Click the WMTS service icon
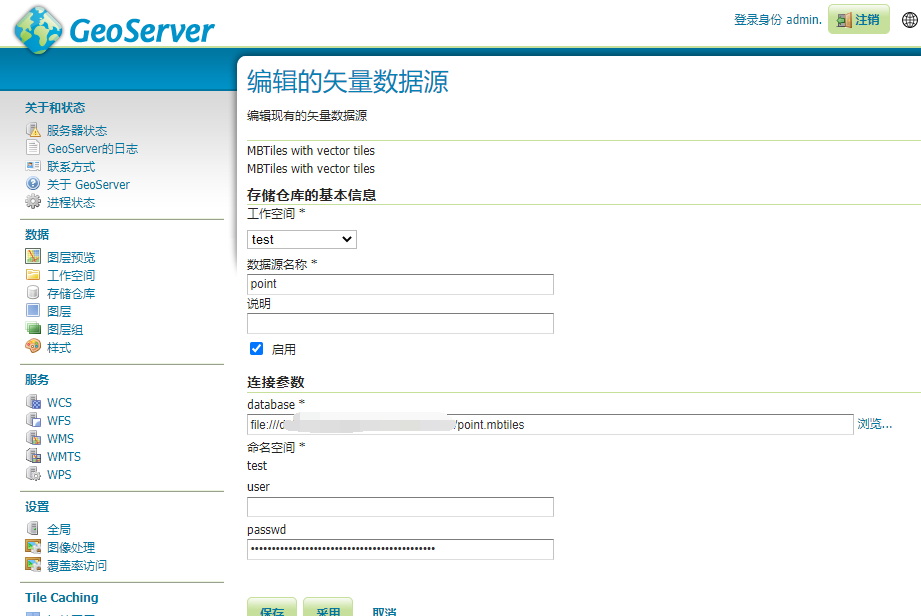This screenshot has height=616, width=921. tap(33, 456)
